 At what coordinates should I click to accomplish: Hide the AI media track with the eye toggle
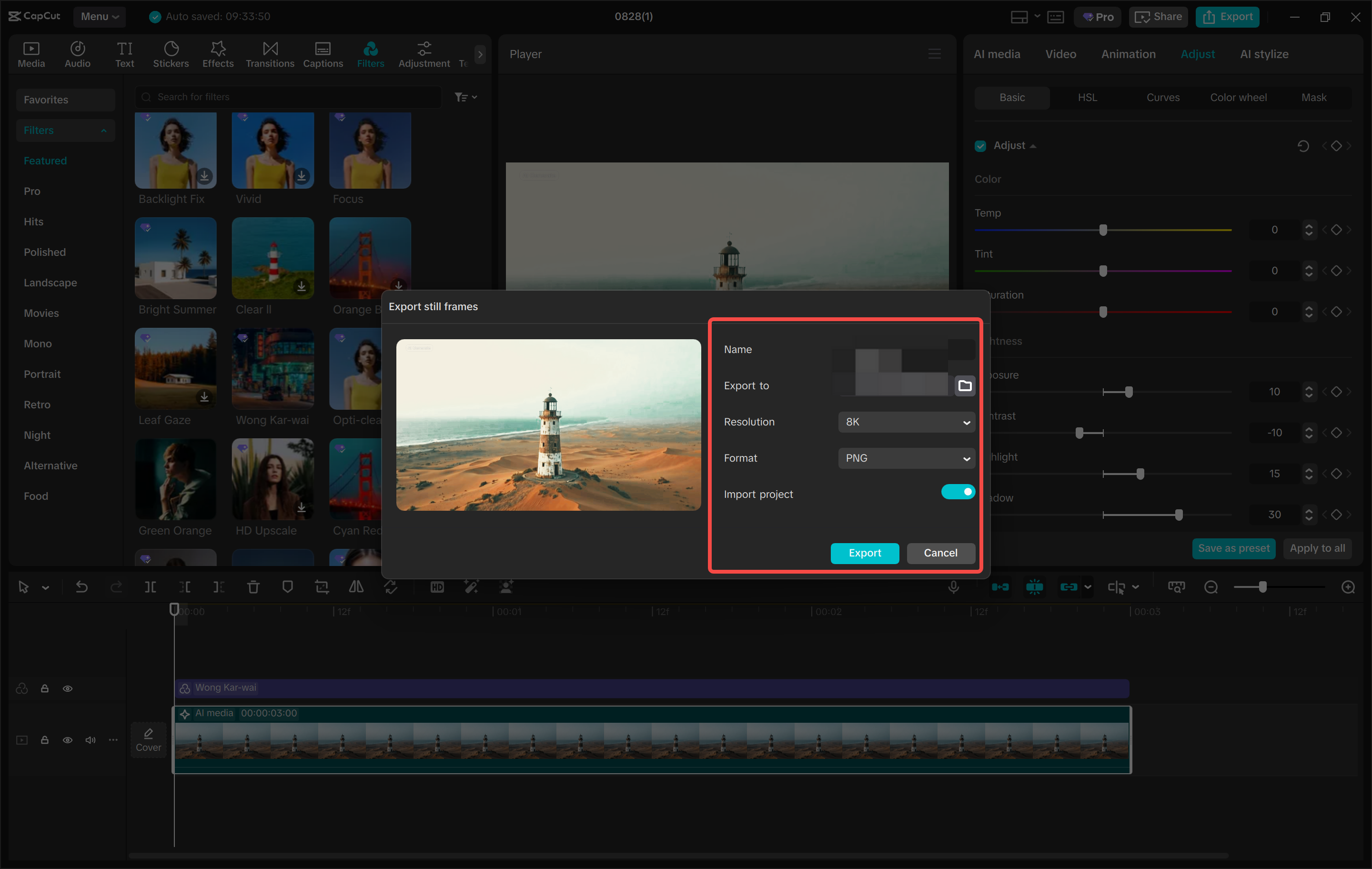tap(68, 739)
